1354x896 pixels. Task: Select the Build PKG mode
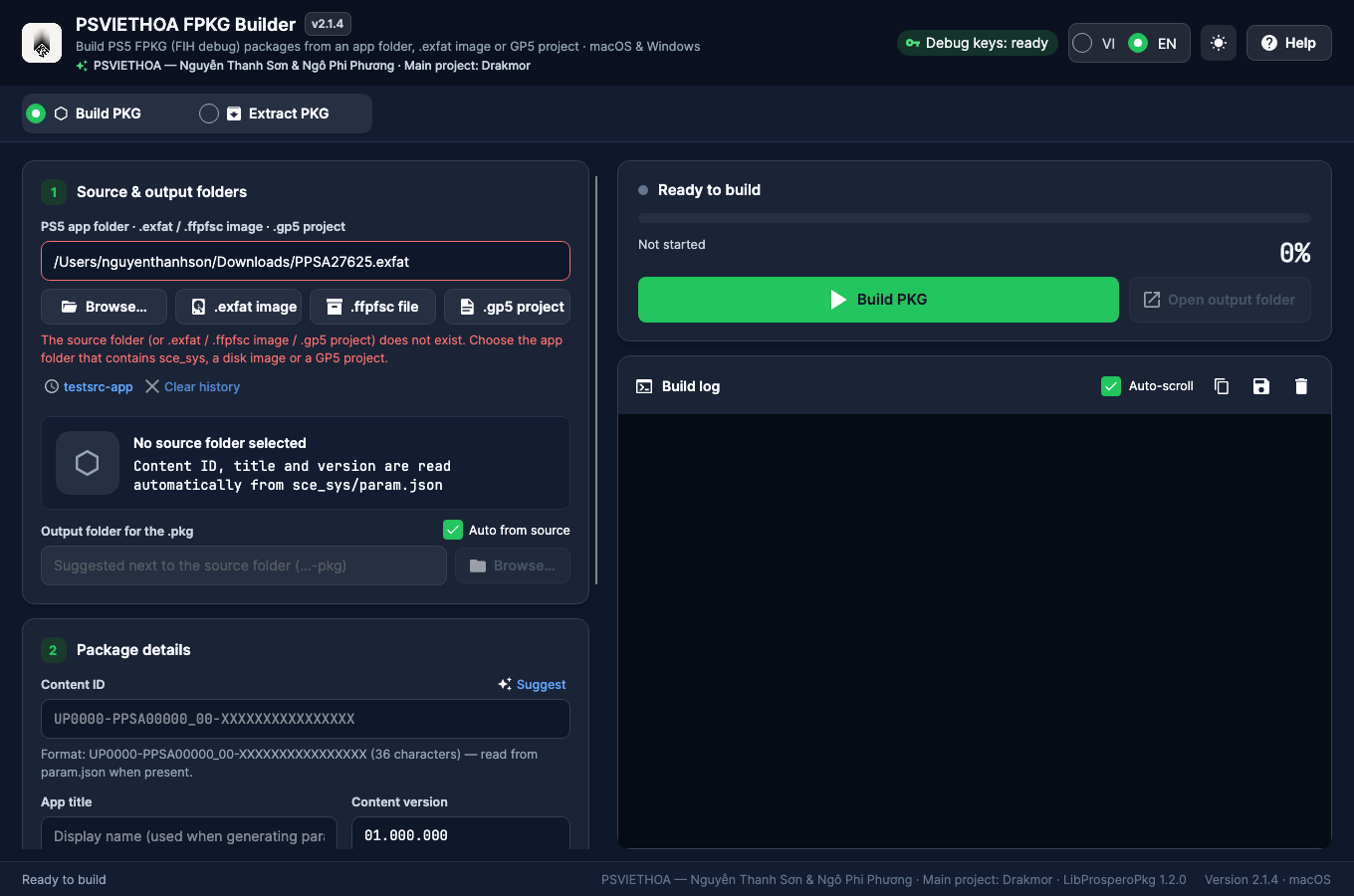[85, 113]
